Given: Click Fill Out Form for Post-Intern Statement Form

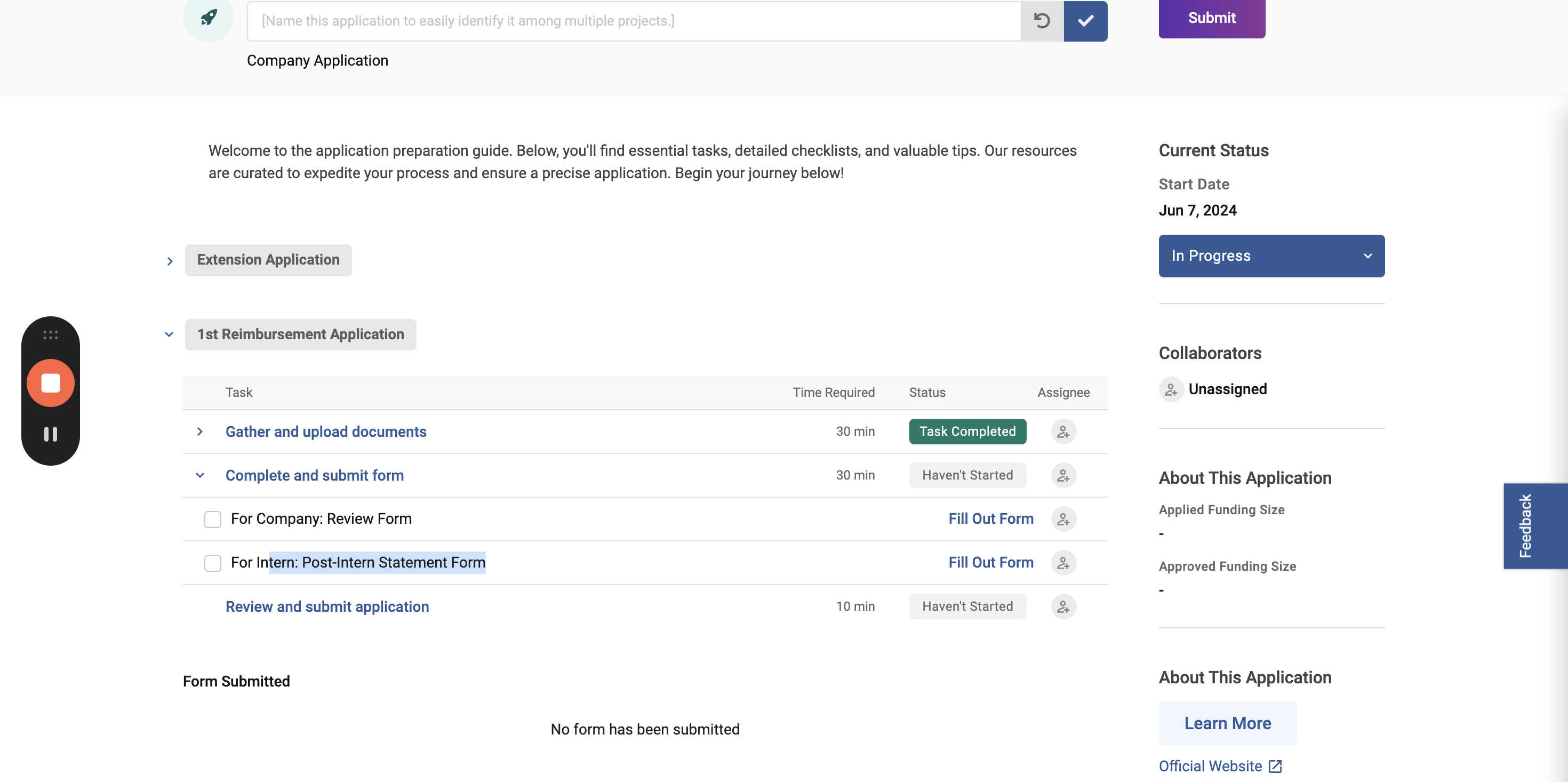Looking at the screenshot, I should pos(990,563).
